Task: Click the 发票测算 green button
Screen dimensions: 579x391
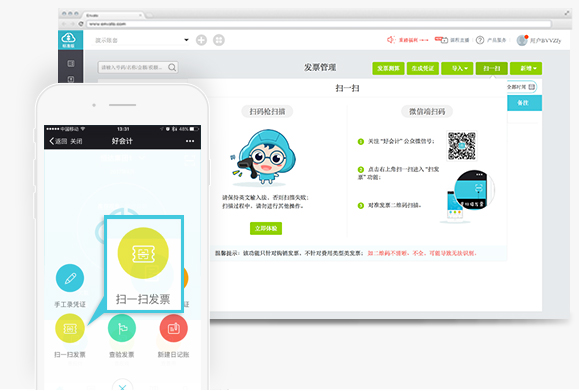Action: pyautogui.click(x=388, y=68)
